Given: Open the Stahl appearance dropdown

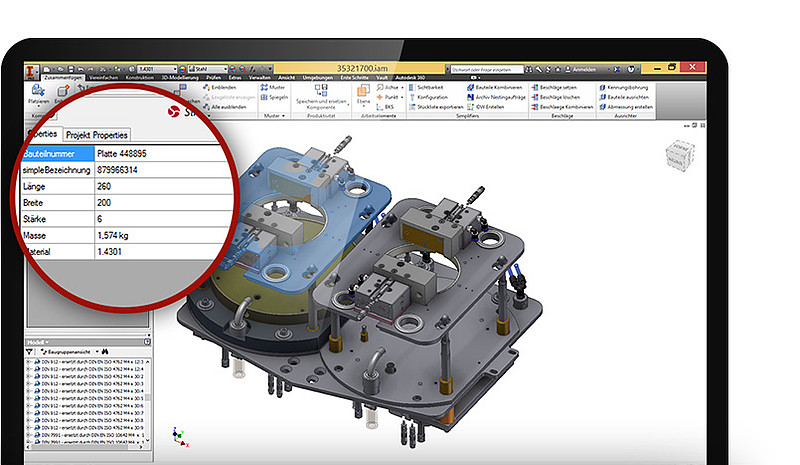Looking at the screenshot, I should coord(225,69).
